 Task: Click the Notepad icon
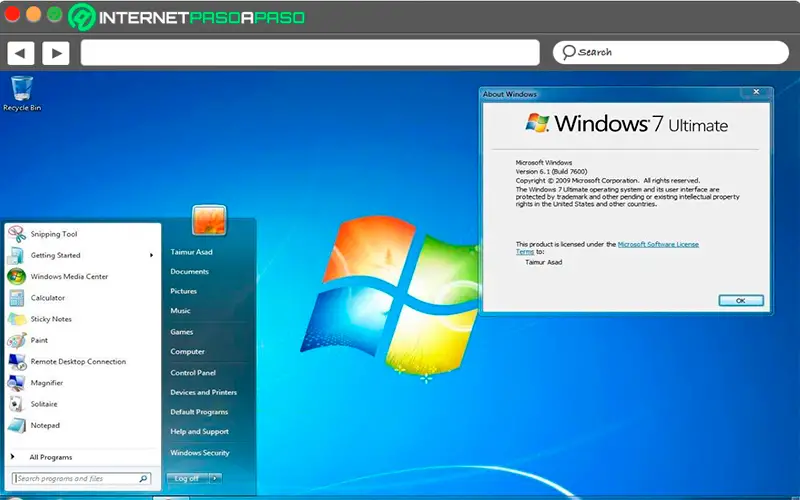(x=16, y=426)
